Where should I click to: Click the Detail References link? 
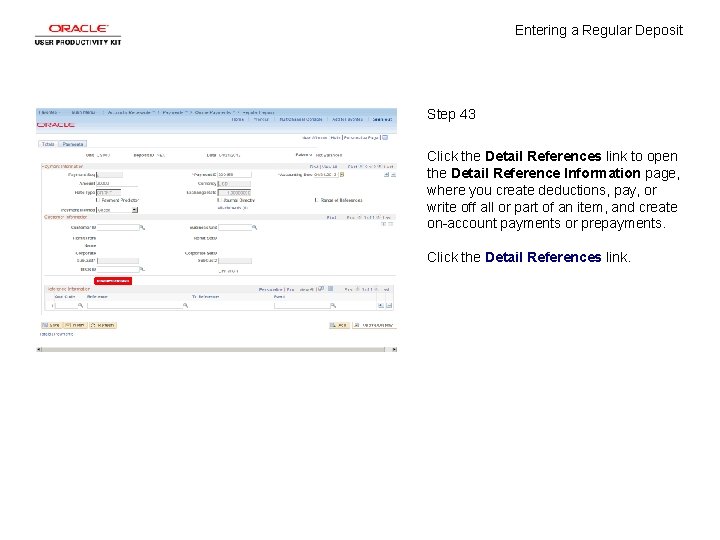pyautogui.click(x=113, y=281)
